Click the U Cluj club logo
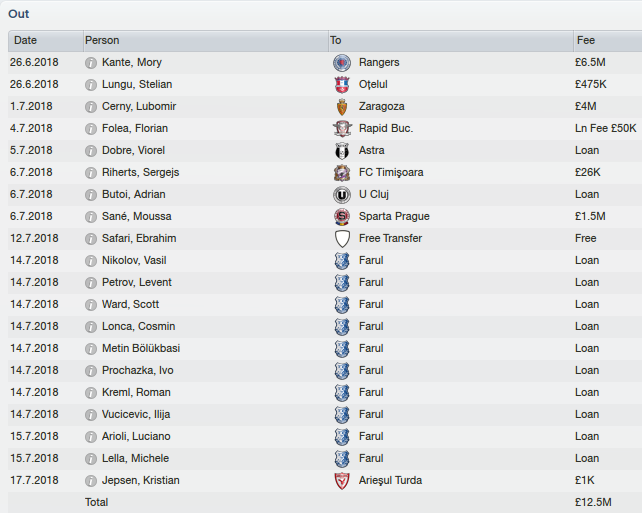Screen dimensions: 642x513 point(342,195)
